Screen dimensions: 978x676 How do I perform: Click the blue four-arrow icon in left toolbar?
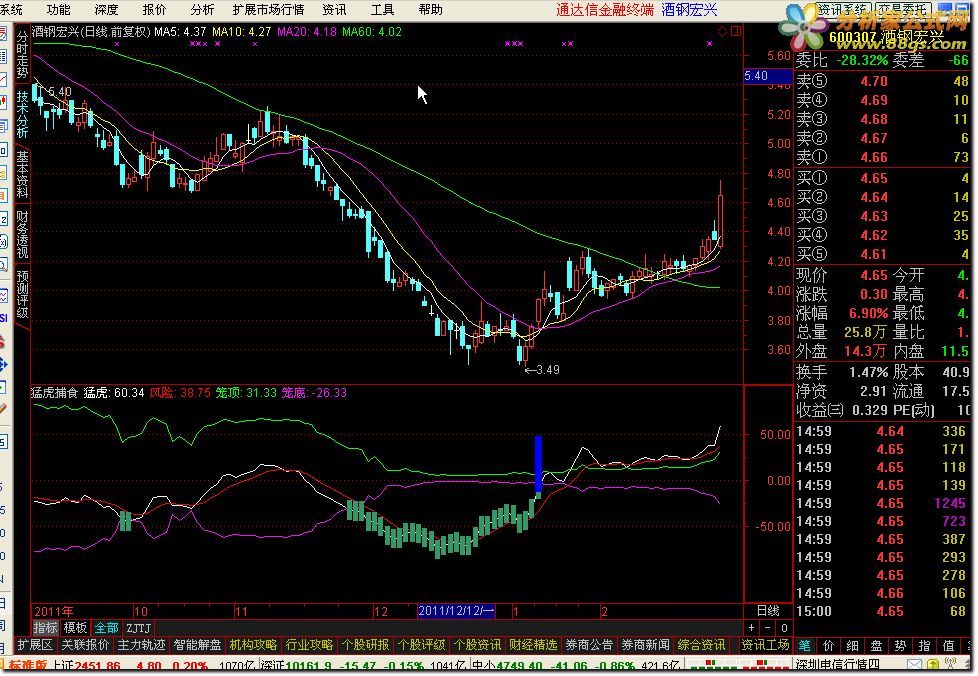point(3,364)
